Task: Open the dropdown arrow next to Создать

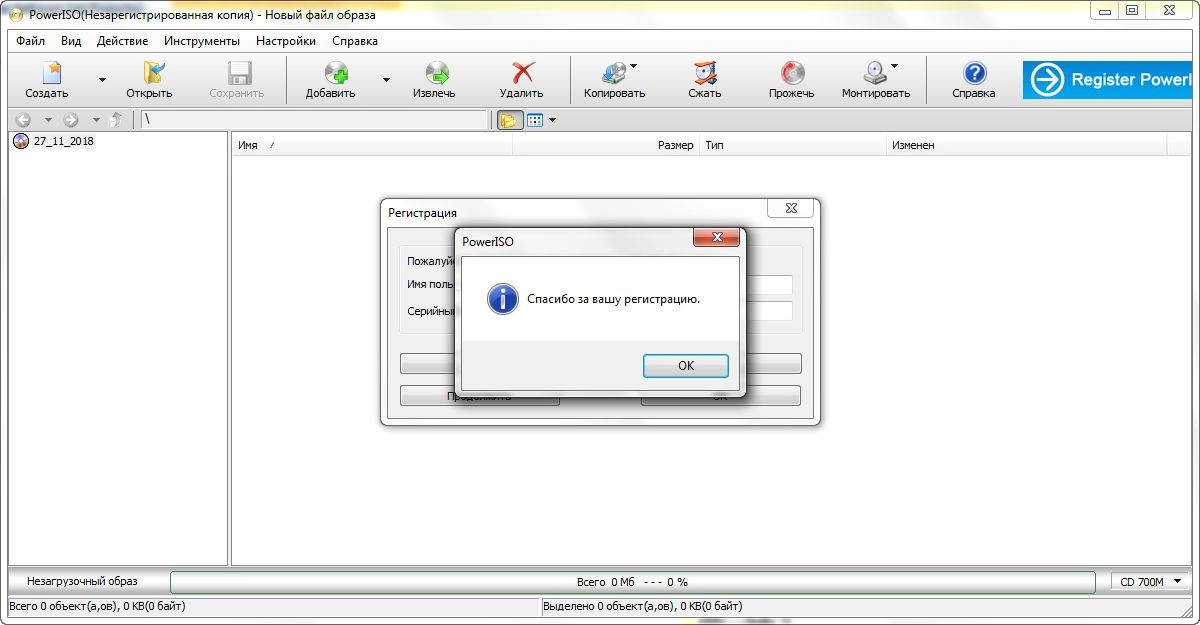Action: pyautogui.click(x=102, y=80)
